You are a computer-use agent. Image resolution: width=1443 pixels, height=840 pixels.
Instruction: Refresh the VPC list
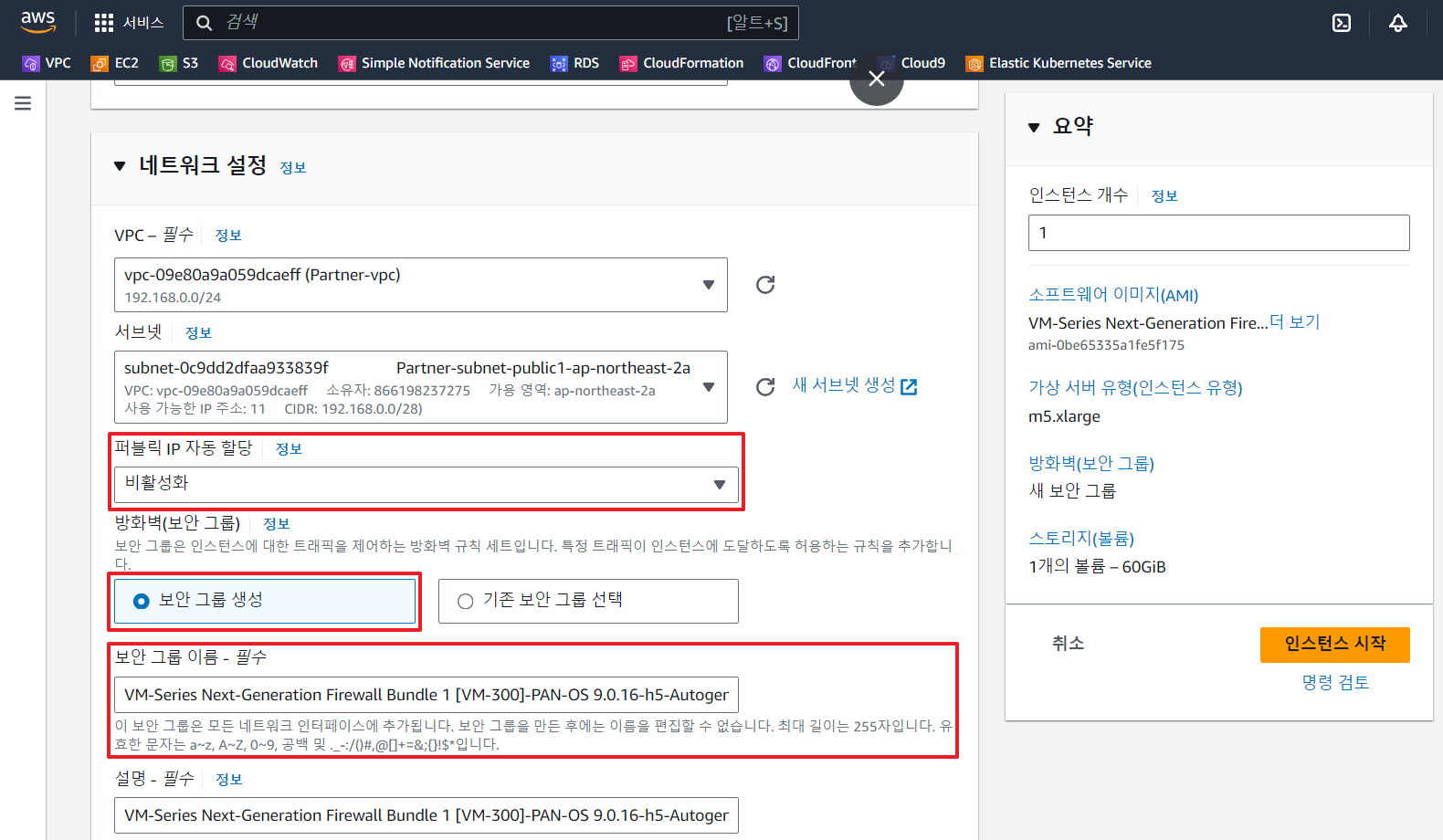tap(765, 285)
